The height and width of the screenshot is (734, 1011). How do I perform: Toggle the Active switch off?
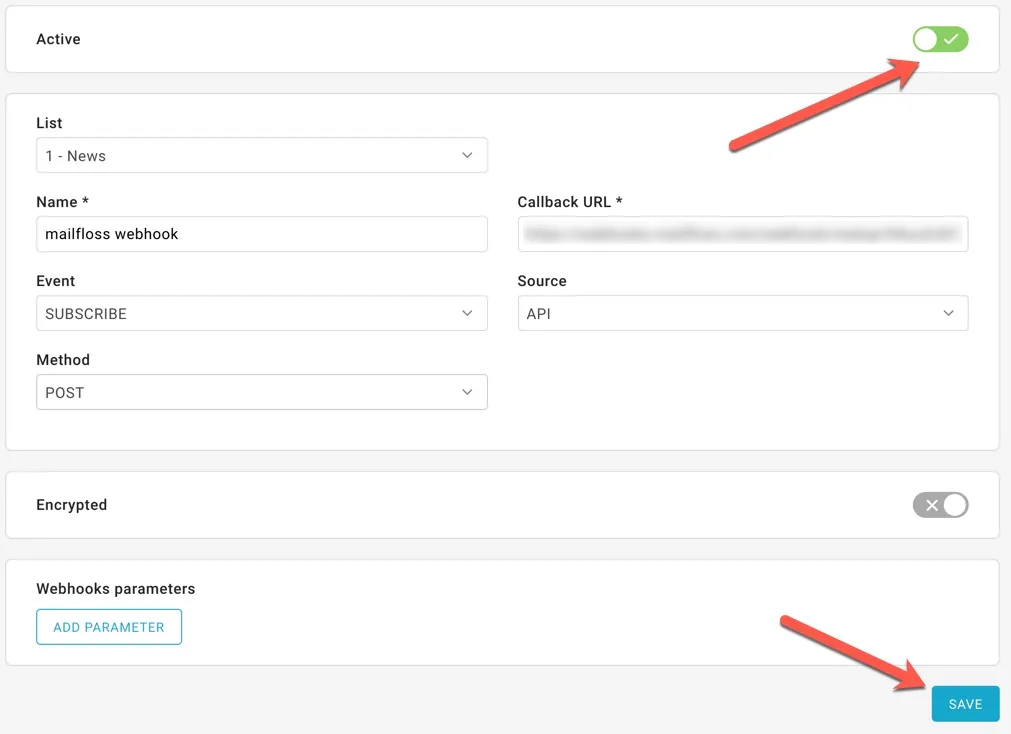pos(940,39)
